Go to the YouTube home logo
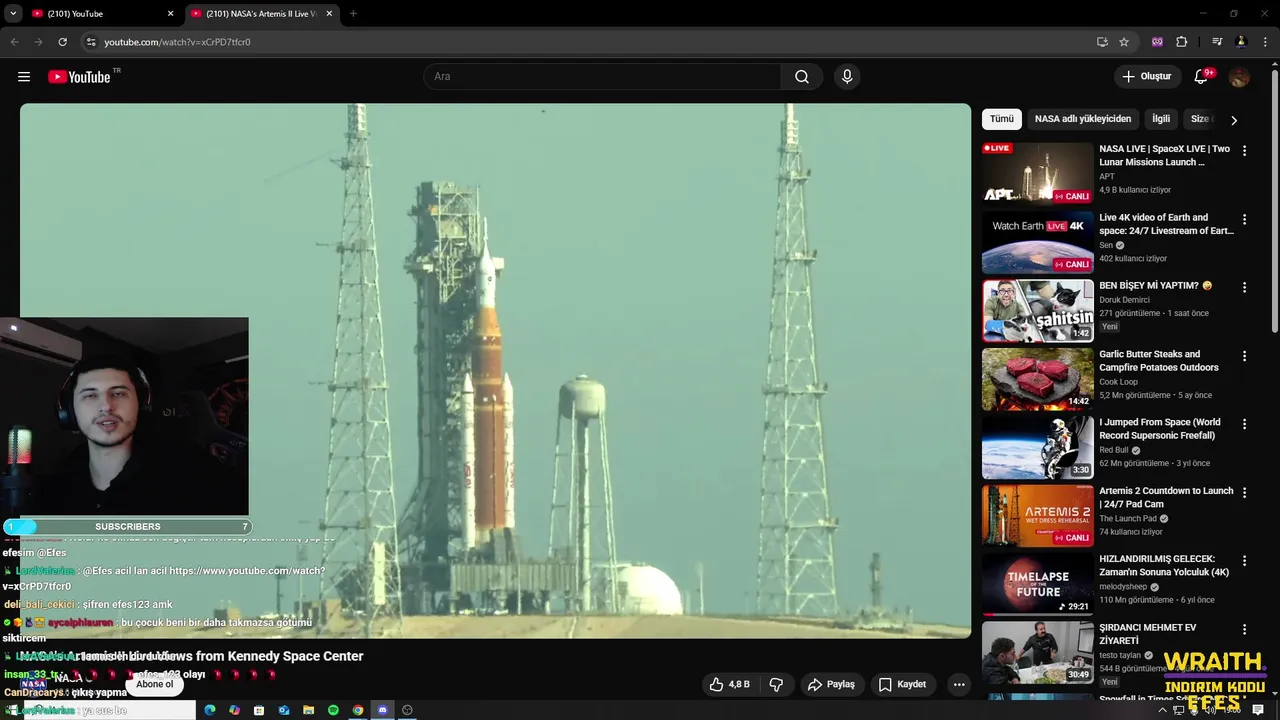The width and height of the screenshot is (1280, 720). [x=79, y=77]
